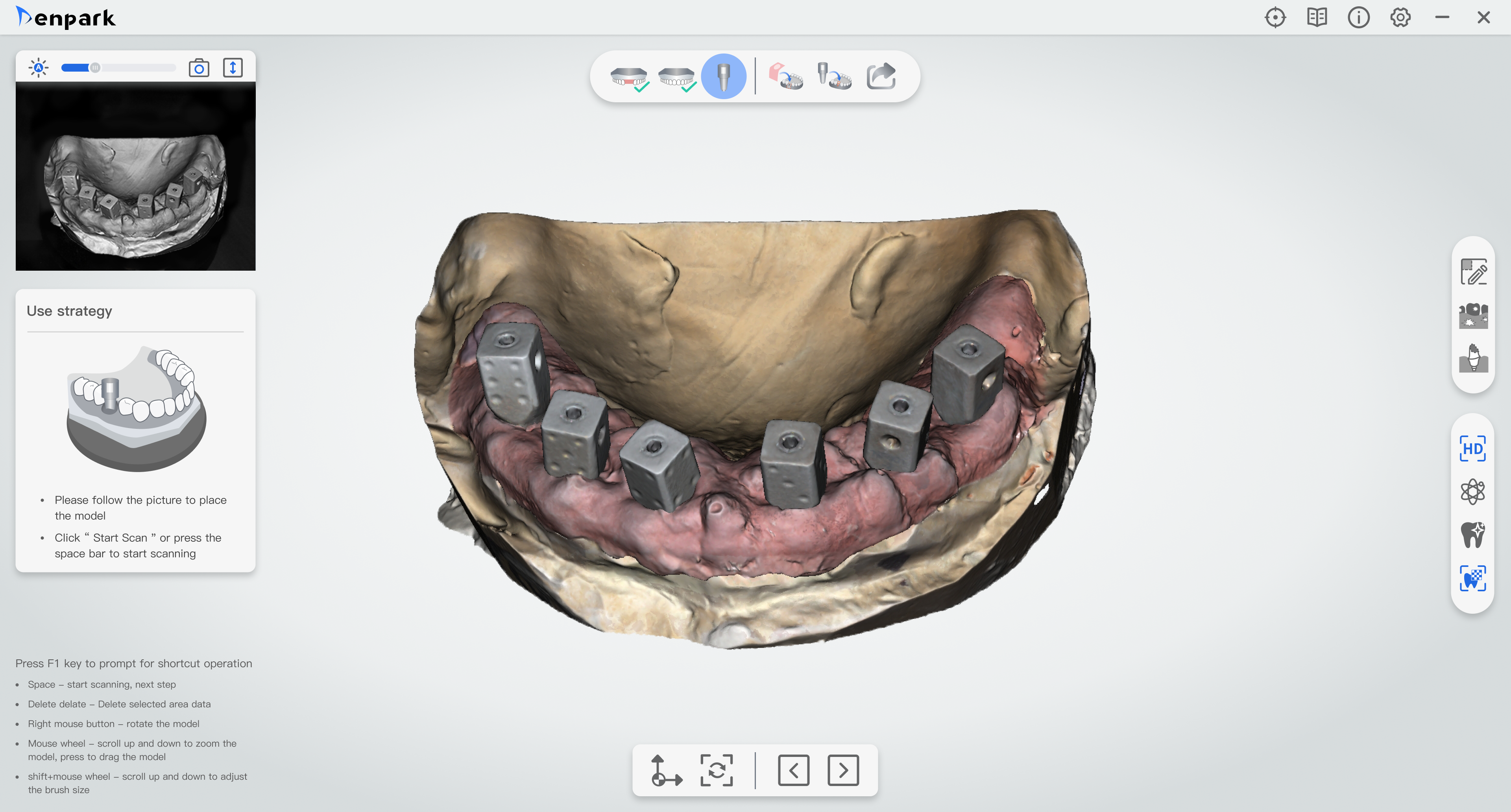This screenshot has width=1511, height=812.
Task: Click the jaw alignment icon
Action: pos(786,77)
